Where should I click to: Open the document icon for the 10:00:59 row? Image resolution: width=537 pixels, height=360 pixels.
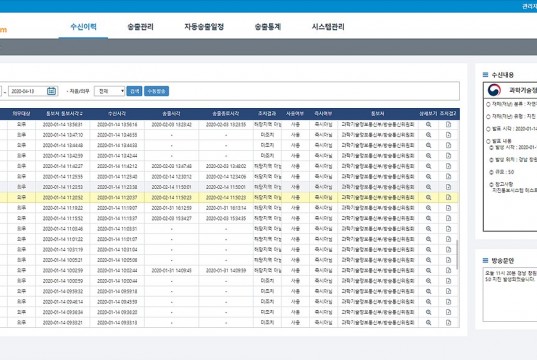coord(448,281)
